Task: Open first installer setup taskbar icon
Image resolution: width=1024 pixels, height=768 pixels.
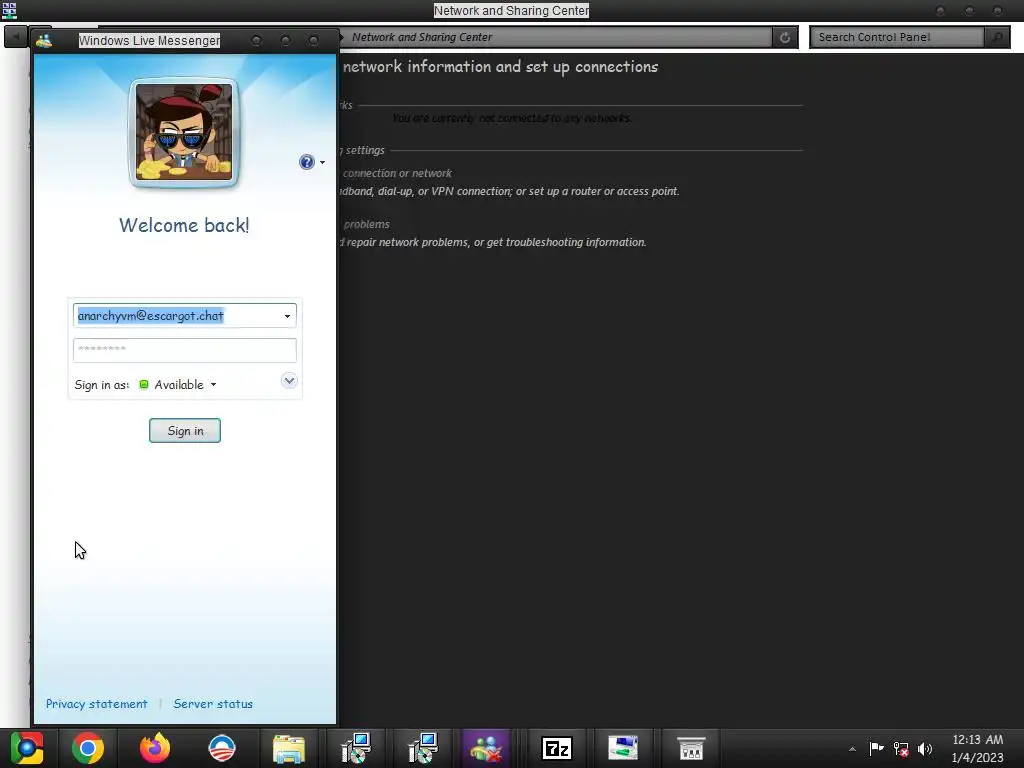Action: [356, 748]
